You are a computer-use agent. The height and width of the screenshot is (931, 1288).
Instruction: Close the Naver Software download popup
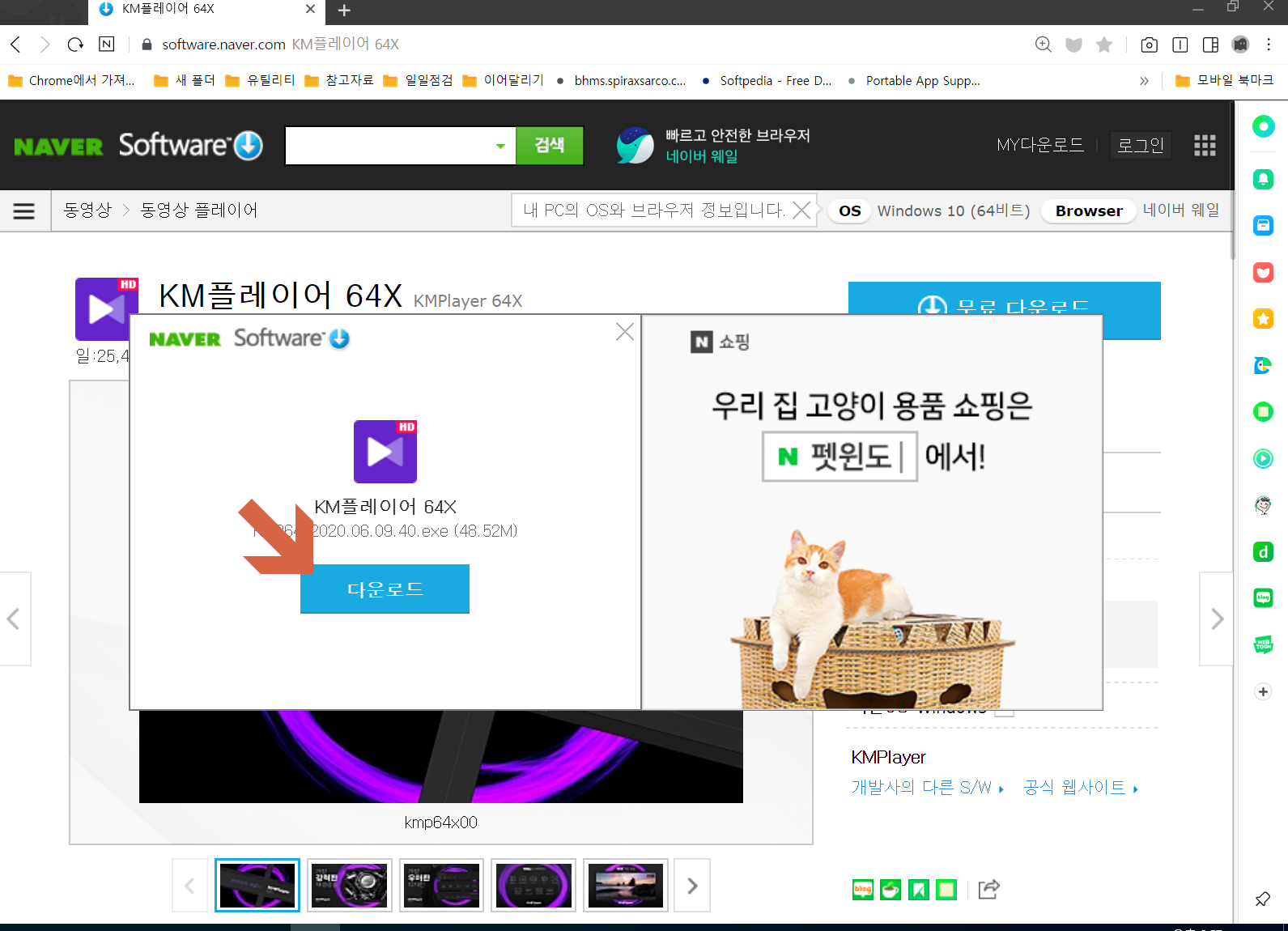tap(625, 331)
